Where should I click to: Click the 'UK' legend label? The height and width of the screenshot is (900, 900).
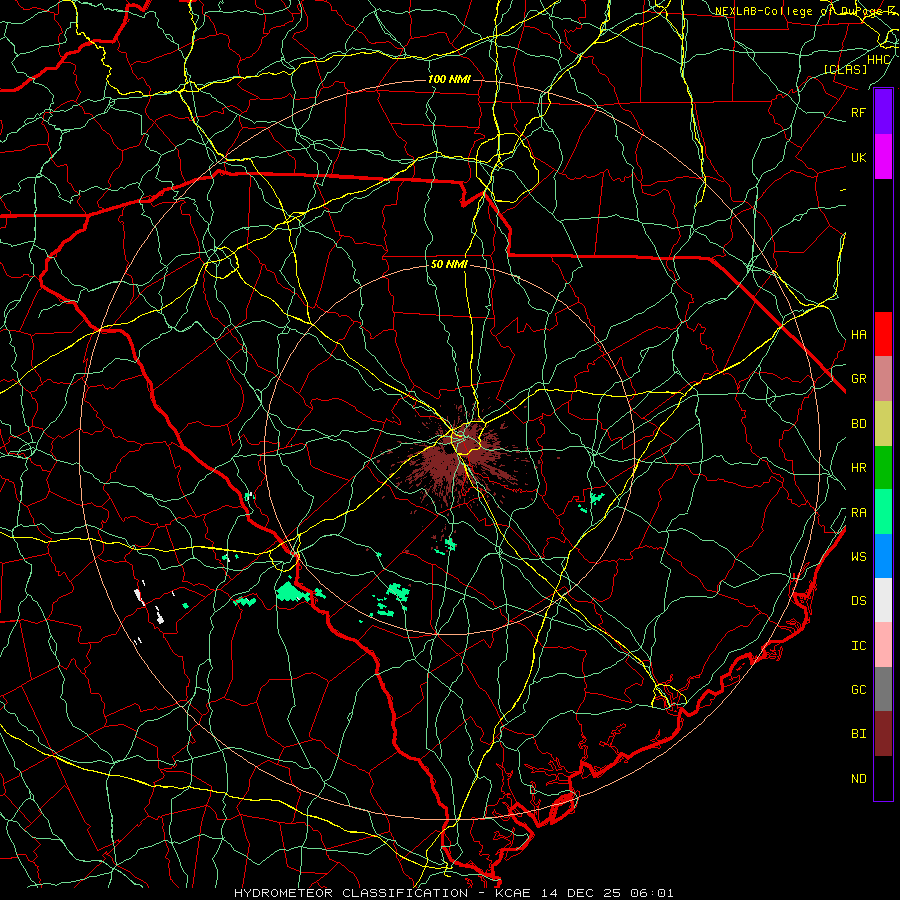(x=858, y=157)
